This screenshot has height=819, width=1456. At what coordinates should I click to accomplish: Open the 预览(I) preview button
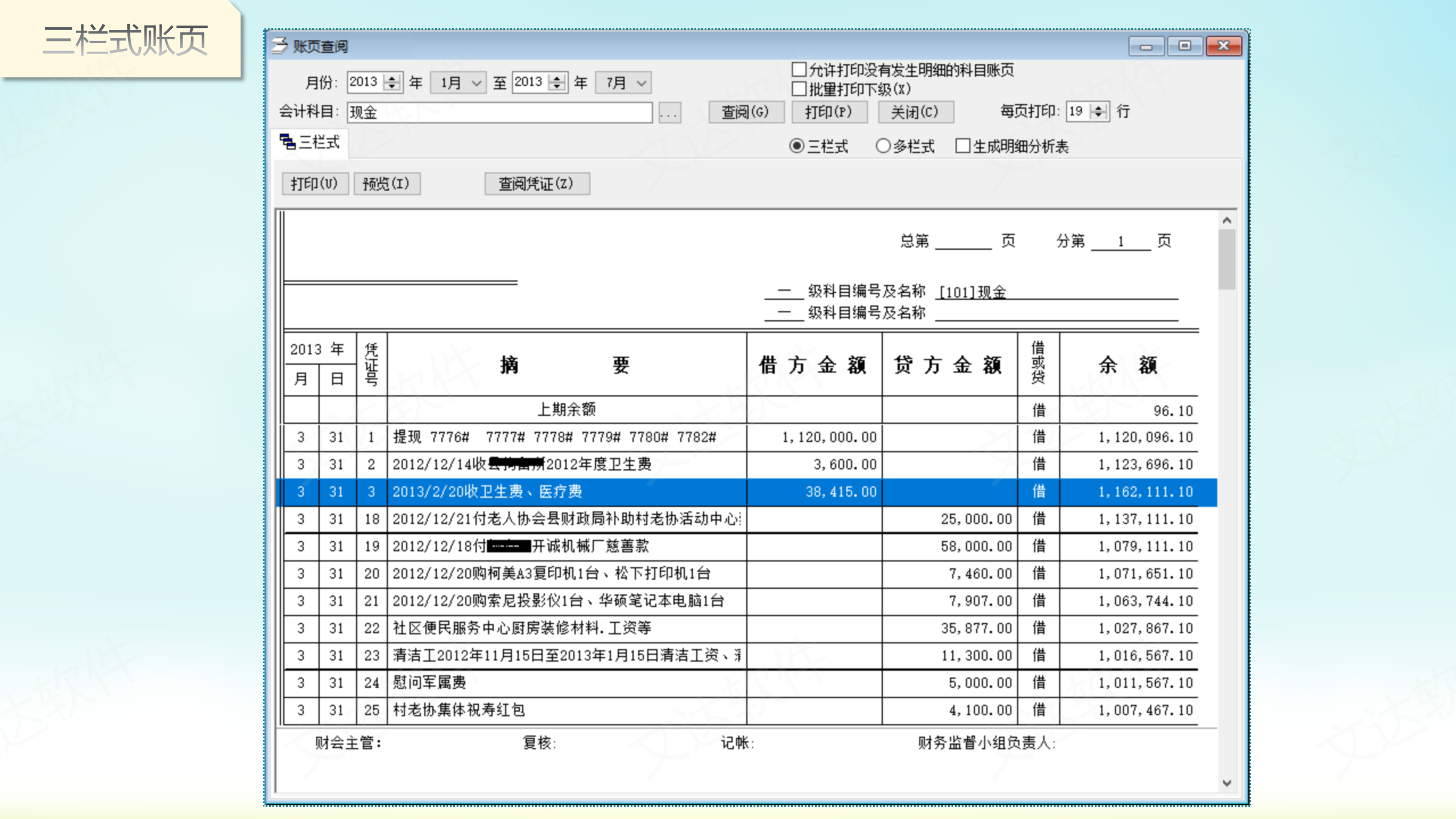click(x=387, y=184)
